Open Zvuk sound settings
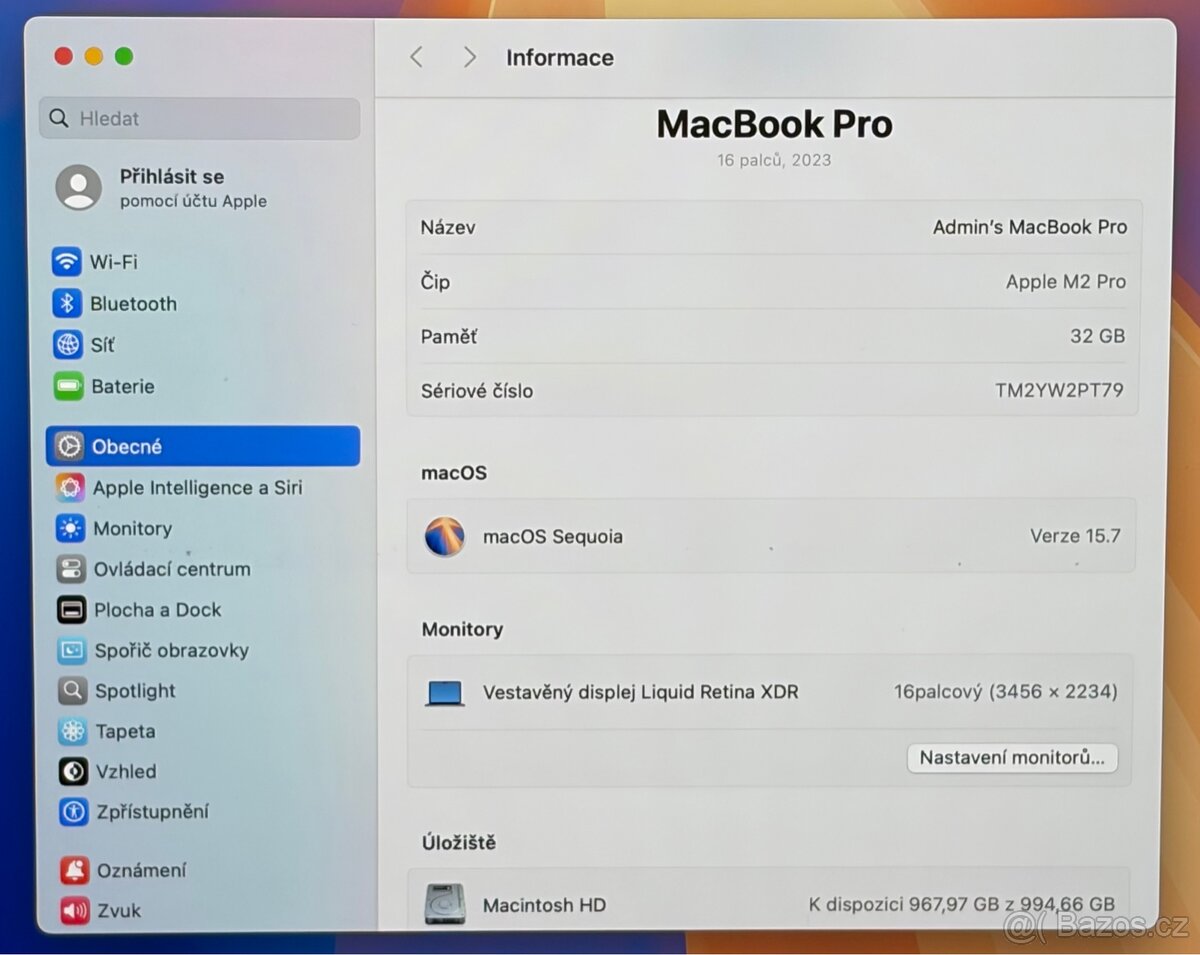The image size is (1200, 955). coord(117,910)
